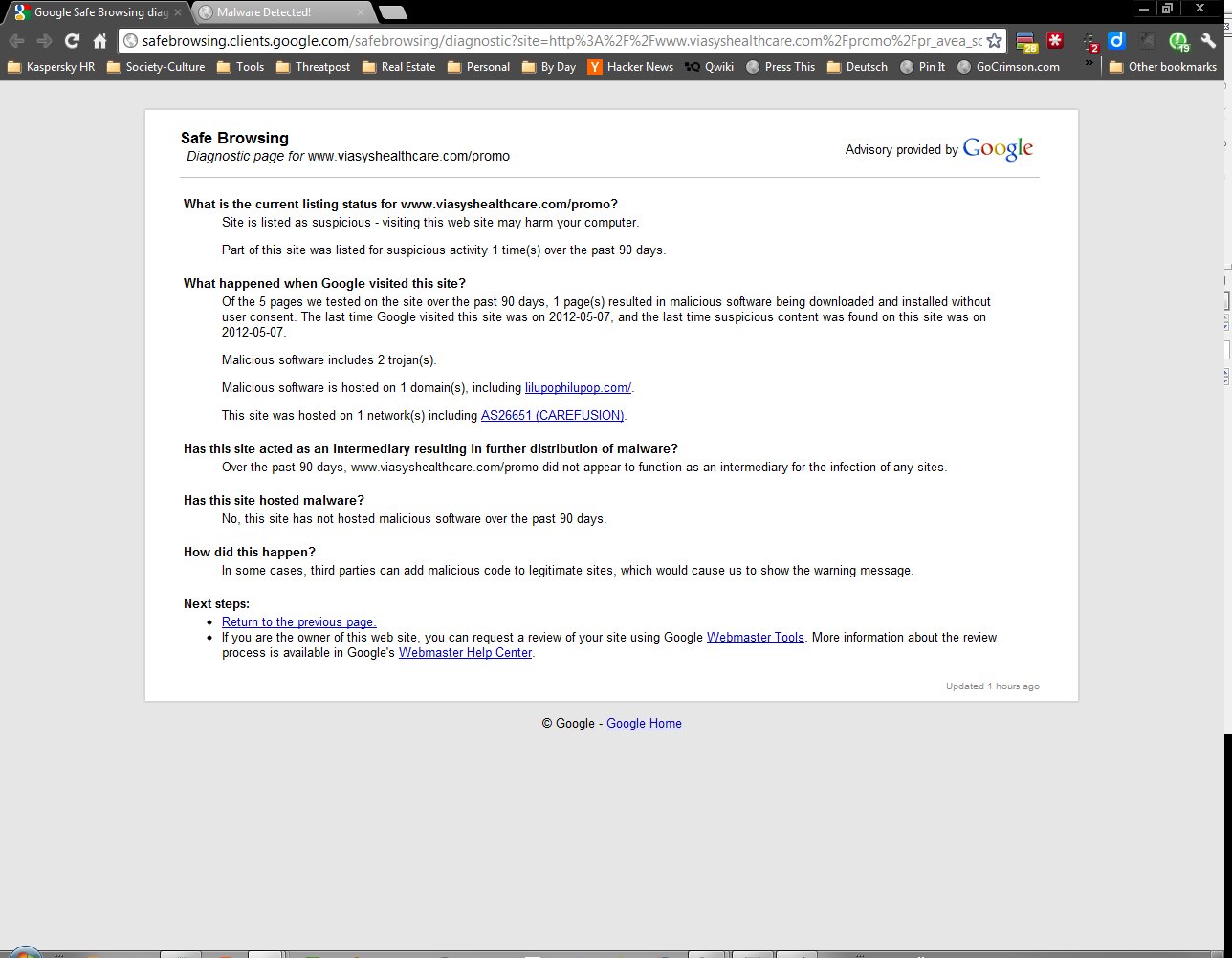Click the browser forward arrow
This screenshot has height=958, width=1232.
click(44, 41)
